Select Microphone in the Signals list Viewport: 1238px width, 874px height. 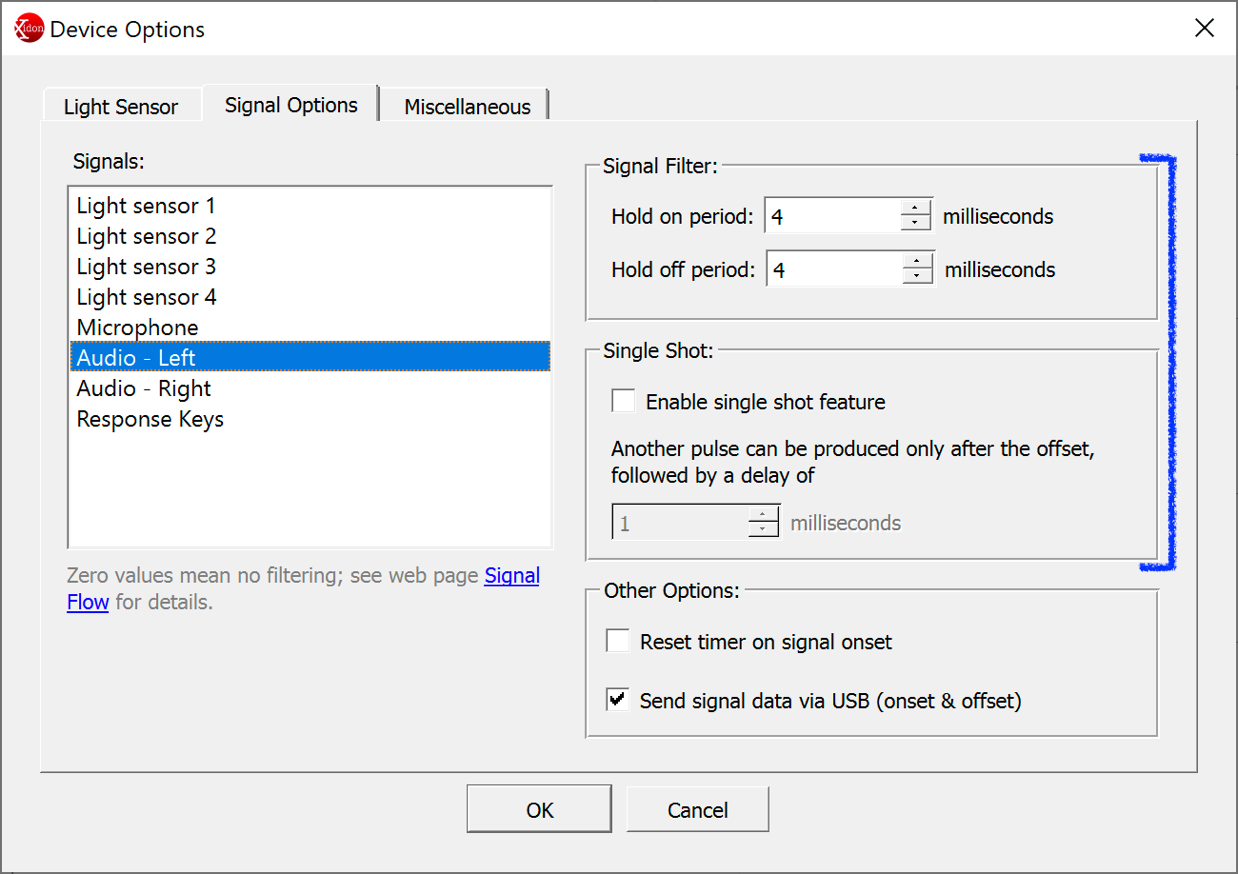(x=138, y=328)
